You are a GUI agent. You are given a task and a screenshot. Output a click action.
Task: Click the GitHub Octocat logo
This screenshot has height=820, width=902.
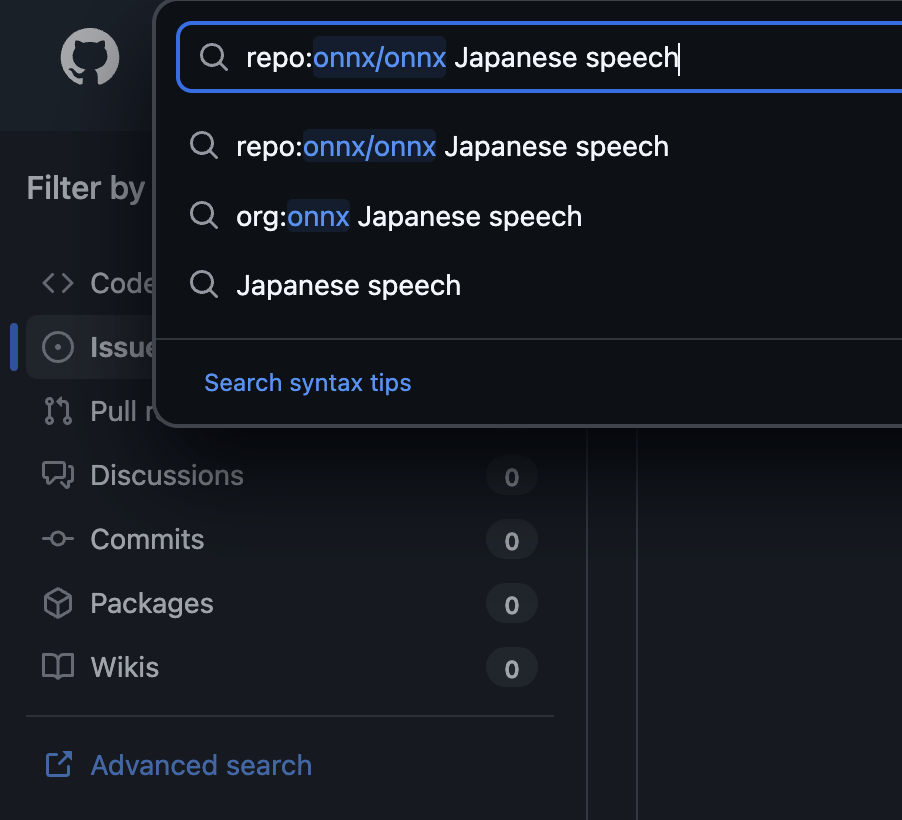[90, 57]
